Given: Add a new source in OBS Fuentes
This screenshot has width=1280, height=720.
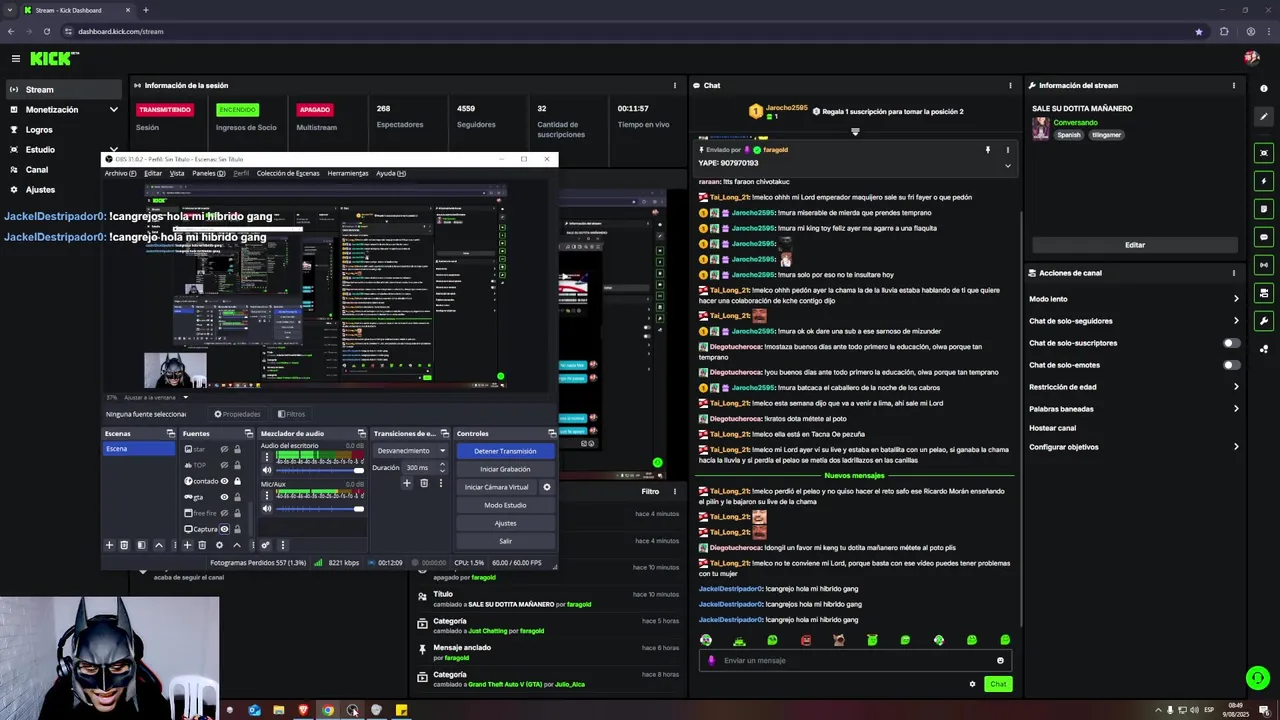Looking at the screenshot, I should (x=187, y=545).
